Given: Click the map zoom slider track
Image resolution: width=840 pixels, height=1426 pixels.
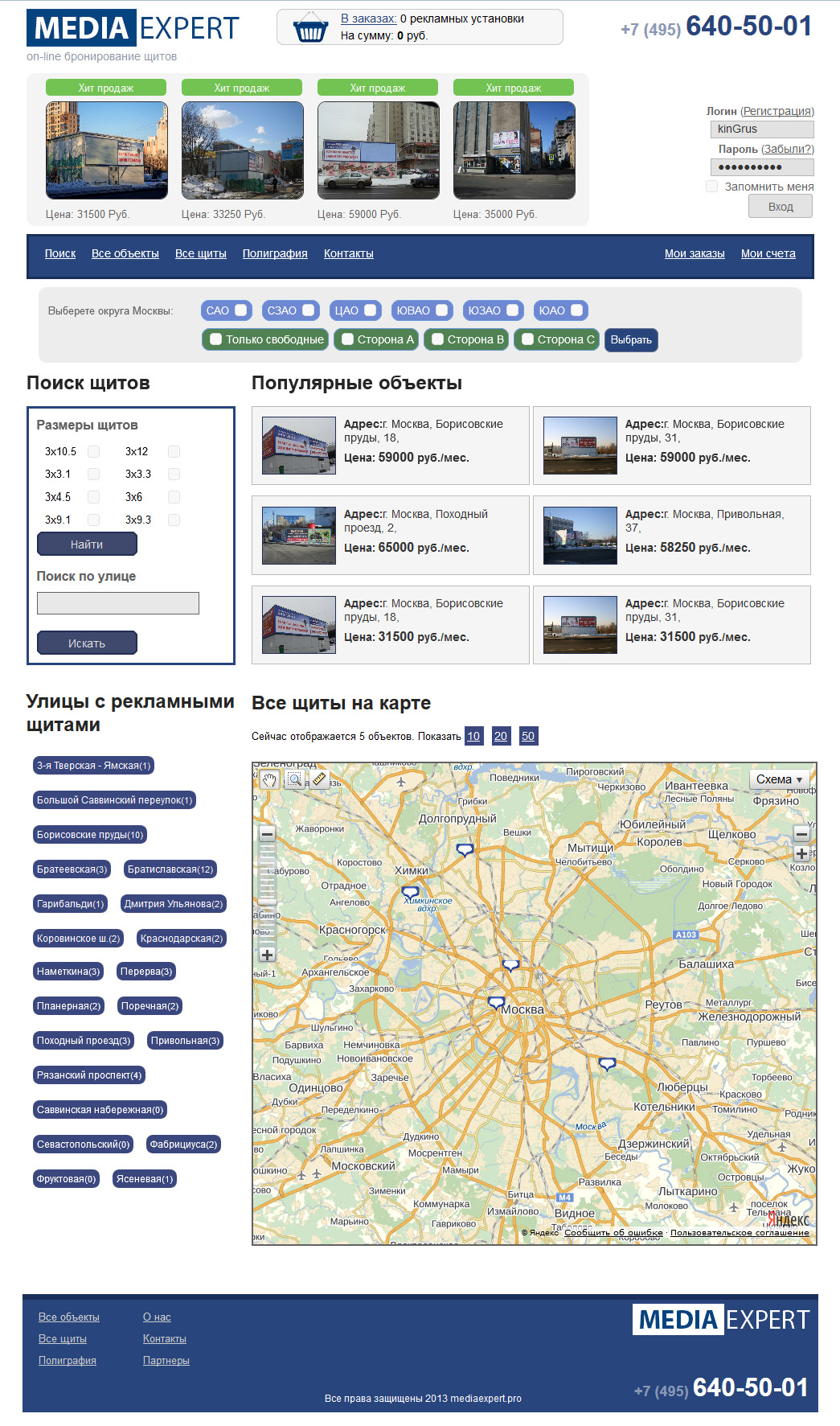Looking at the screenshot, I should pos(267,894).
